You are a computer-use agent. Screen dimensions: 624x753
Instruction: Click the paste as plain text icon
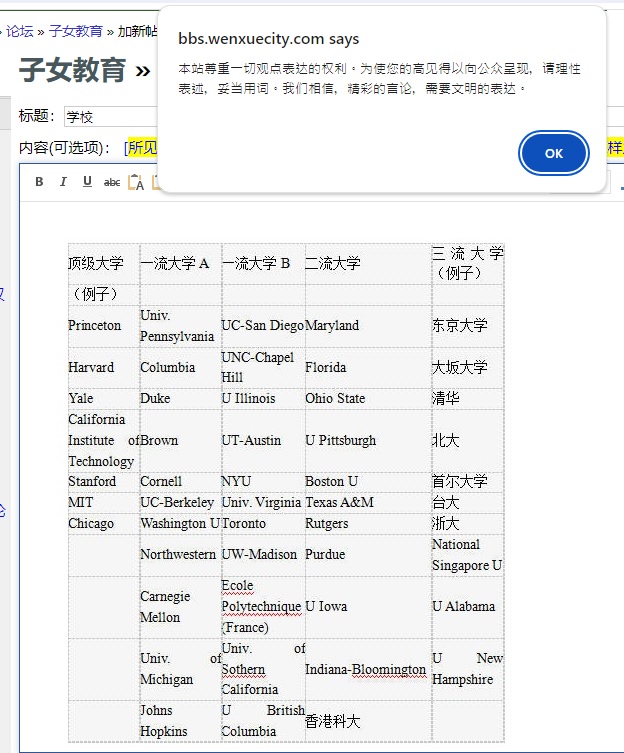coord(136,182)
